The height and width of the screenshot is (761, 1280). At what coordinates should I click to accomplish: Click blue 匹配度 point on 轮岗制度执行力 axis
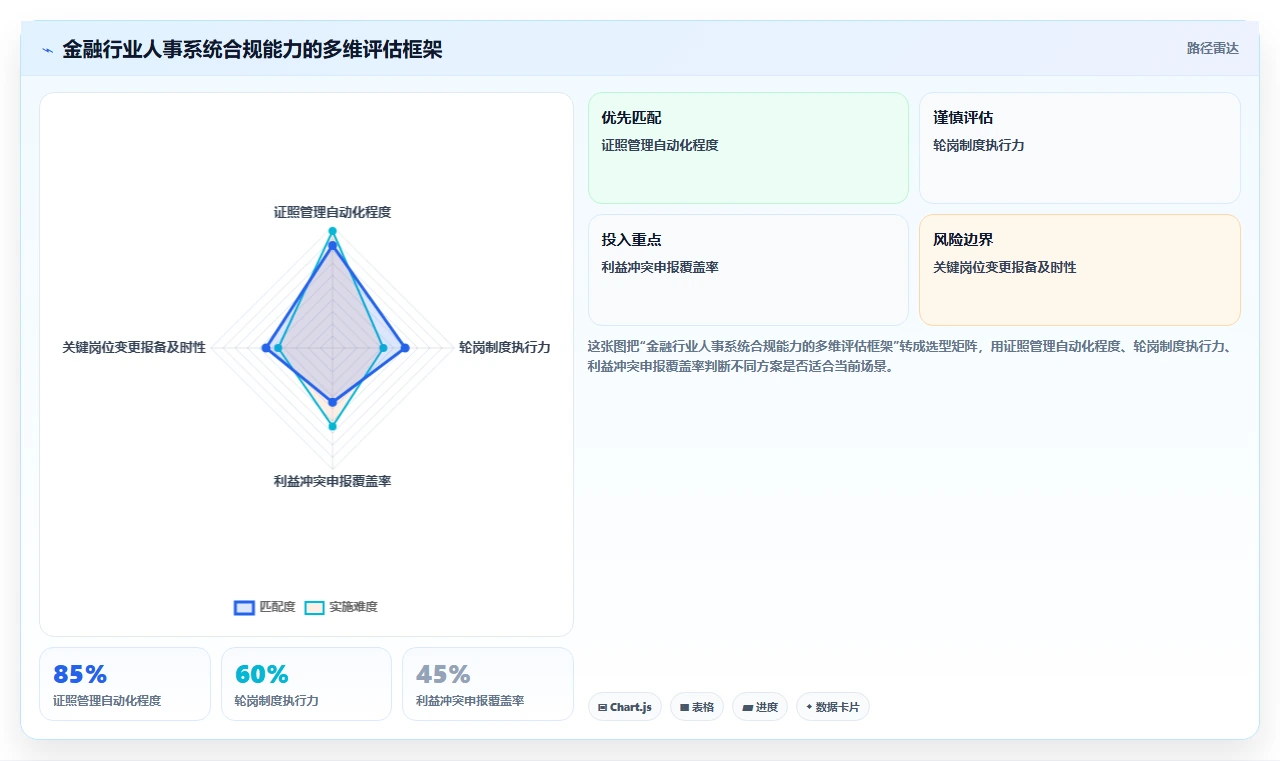click(x=405, y=348)
